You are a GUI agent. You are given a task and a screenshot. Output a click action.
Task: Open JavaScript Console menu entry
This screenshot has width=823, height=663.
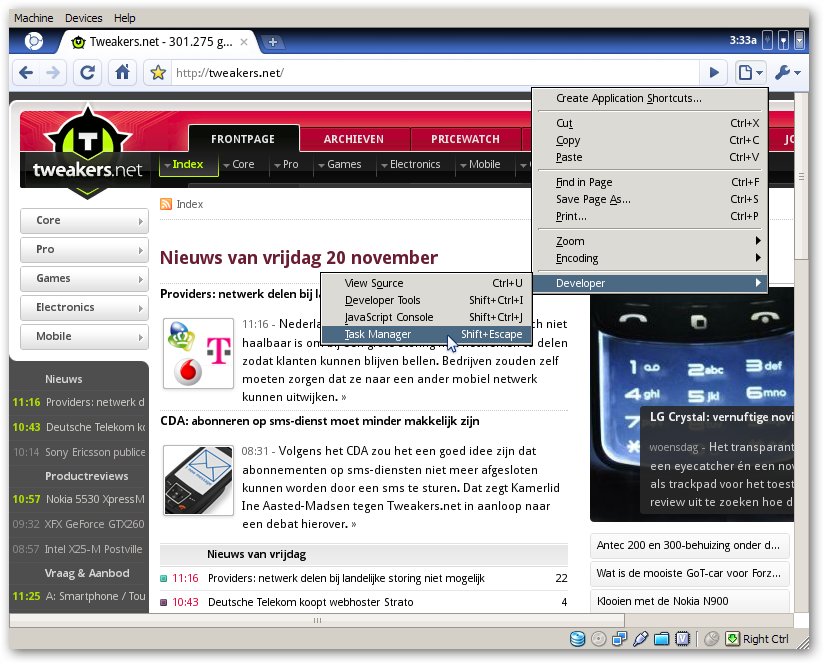[x=427, y=317]
